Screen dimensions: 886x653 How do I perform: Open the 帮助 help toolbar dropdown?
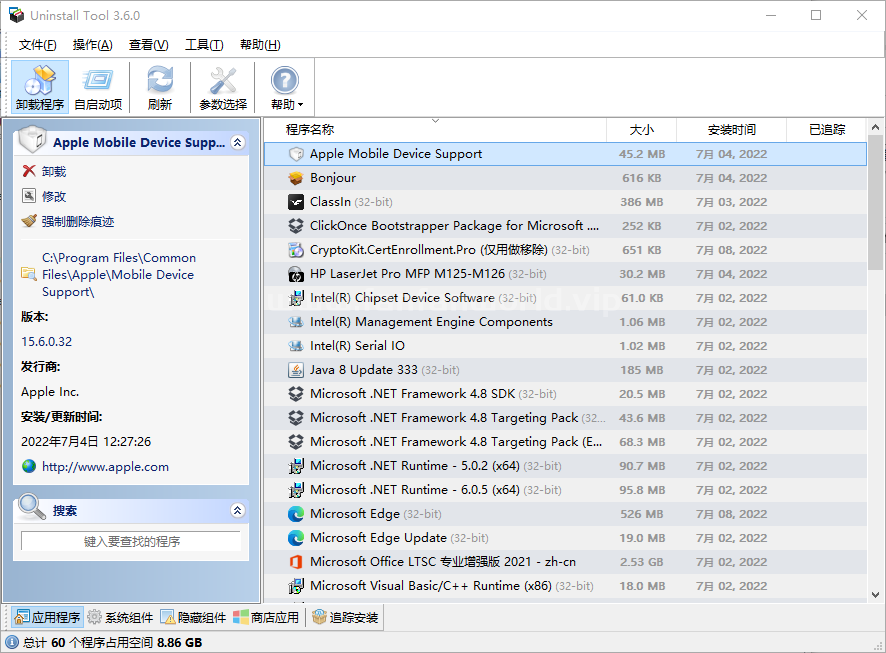tap(285, 88)
